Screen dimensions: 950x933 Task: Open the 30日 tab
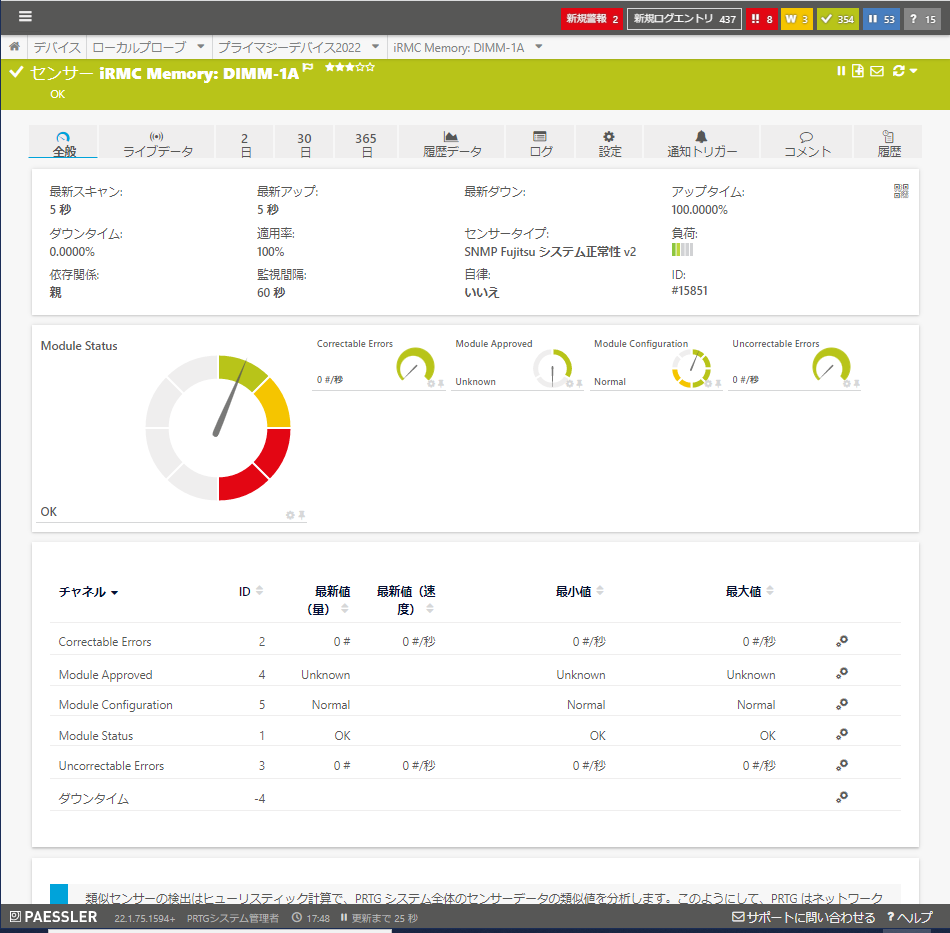tap(304, 144)
